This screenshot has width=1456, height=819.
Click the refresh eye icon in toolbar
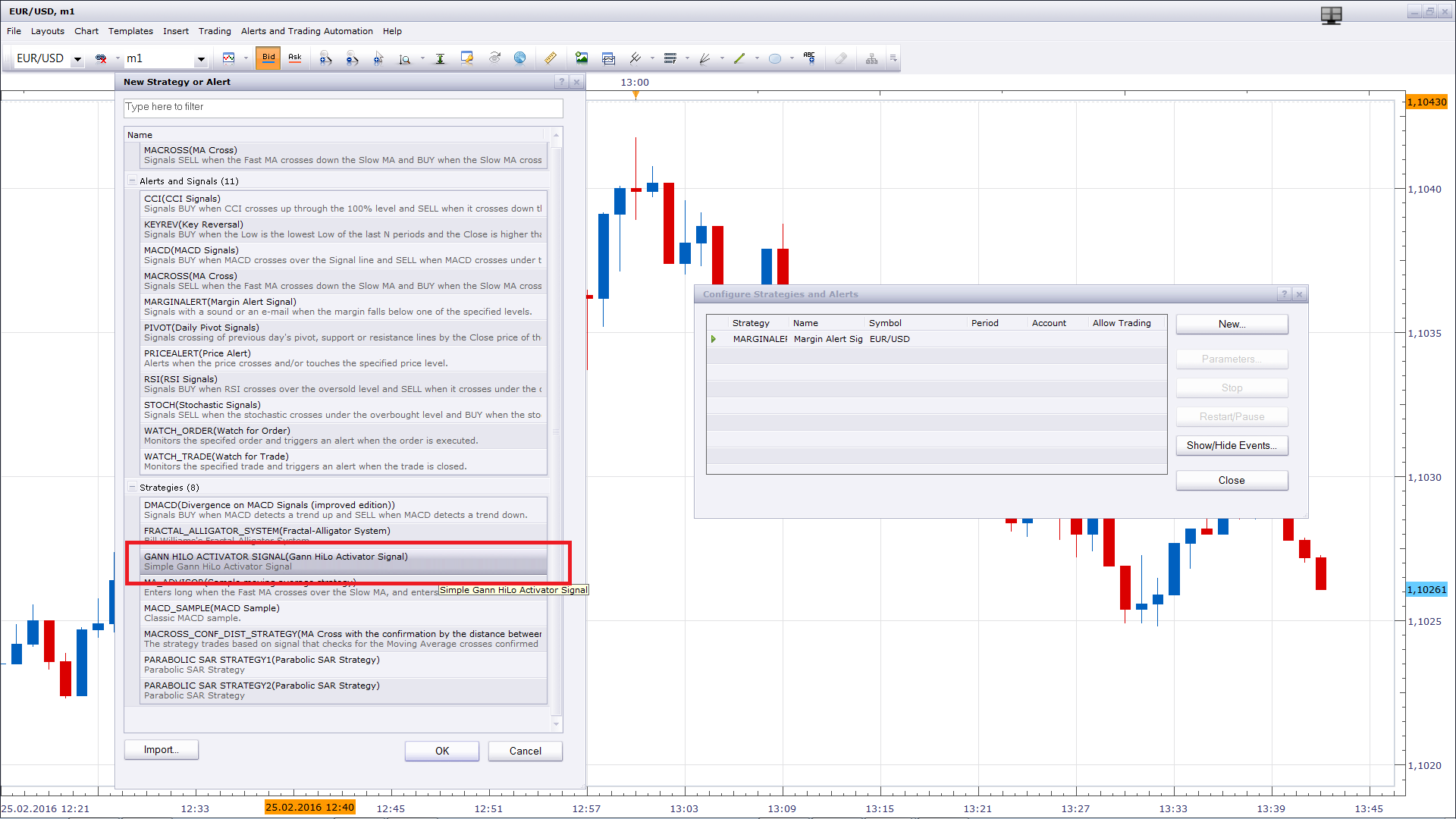tap(494, 58)
